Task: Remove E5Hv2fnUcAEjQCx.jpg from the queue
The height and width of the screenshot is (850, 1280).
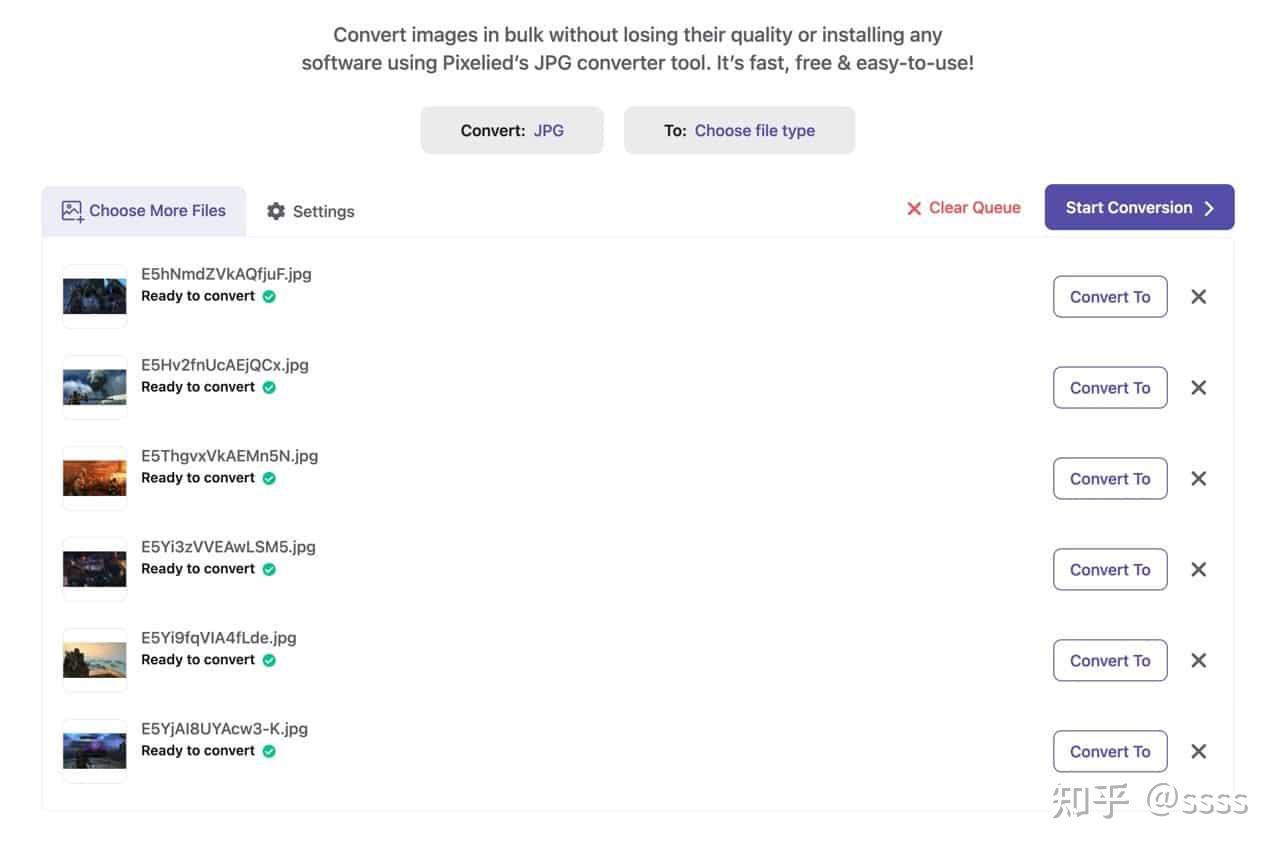Action: (1198, 388)
